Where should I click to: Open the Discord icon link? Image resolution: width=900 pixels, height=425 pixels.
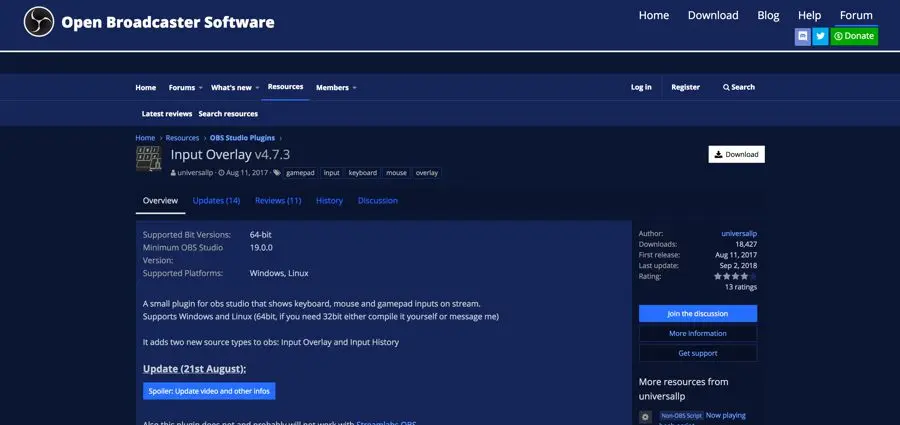[802, 36]
